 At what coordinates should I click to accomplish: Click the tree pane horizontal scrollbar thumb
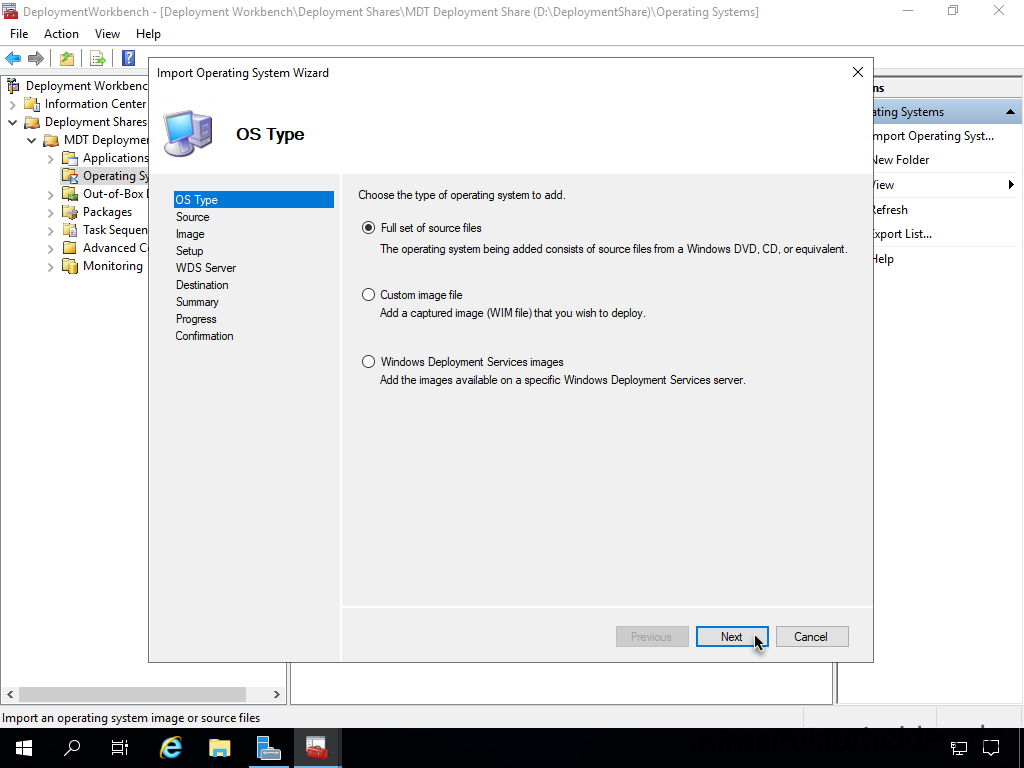pyautogui.click(x=133, y=694)
